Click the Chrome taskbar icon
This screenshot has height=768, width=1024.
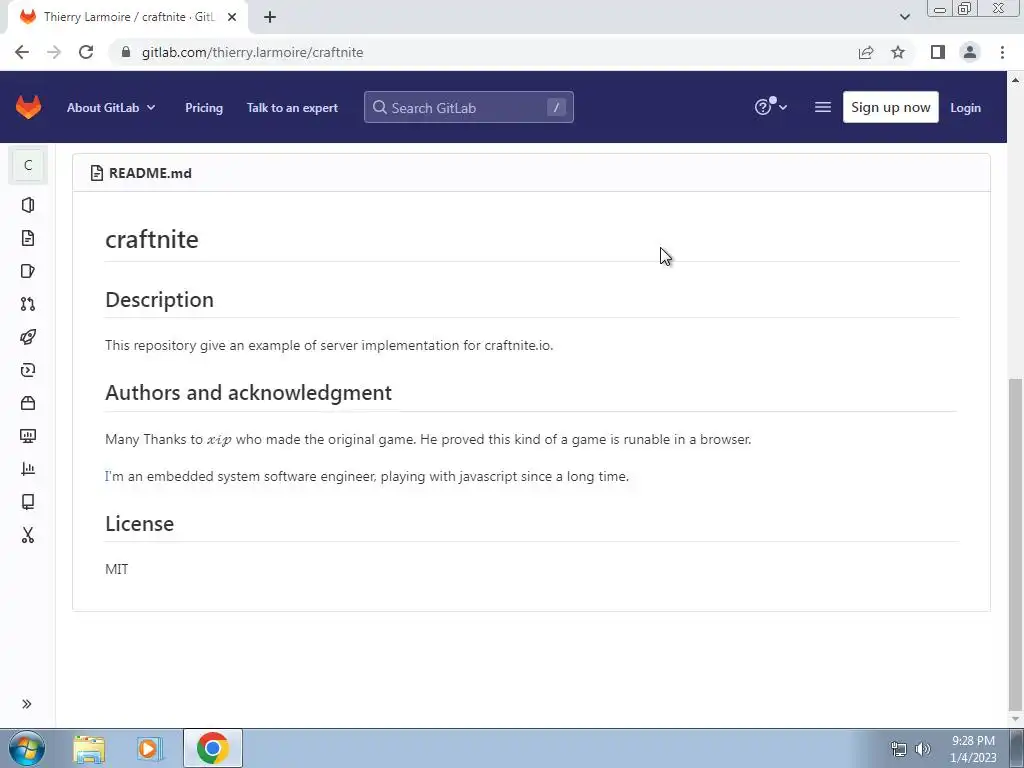click(213, 748)
